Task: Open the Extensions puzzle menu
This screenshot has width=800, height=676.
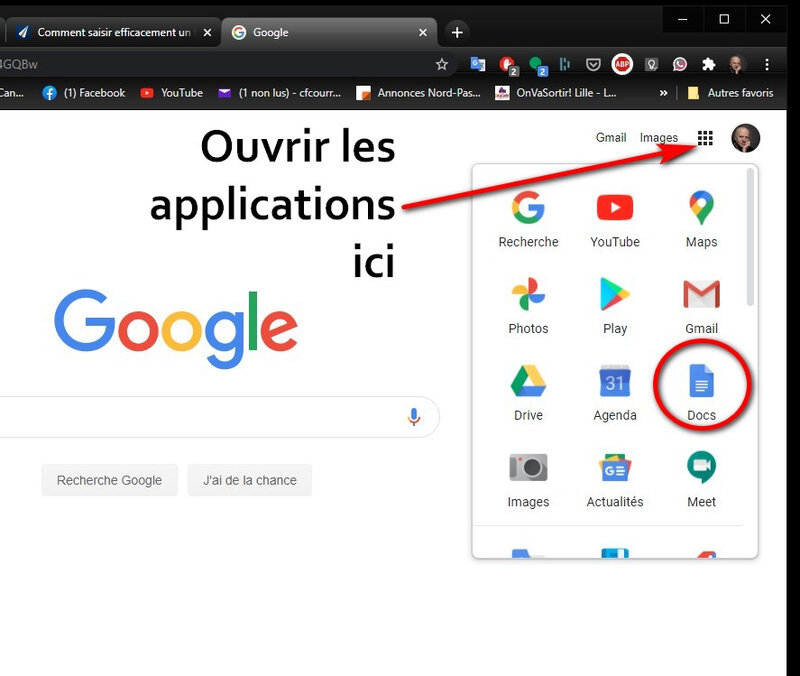Action: tap(708, 64)
